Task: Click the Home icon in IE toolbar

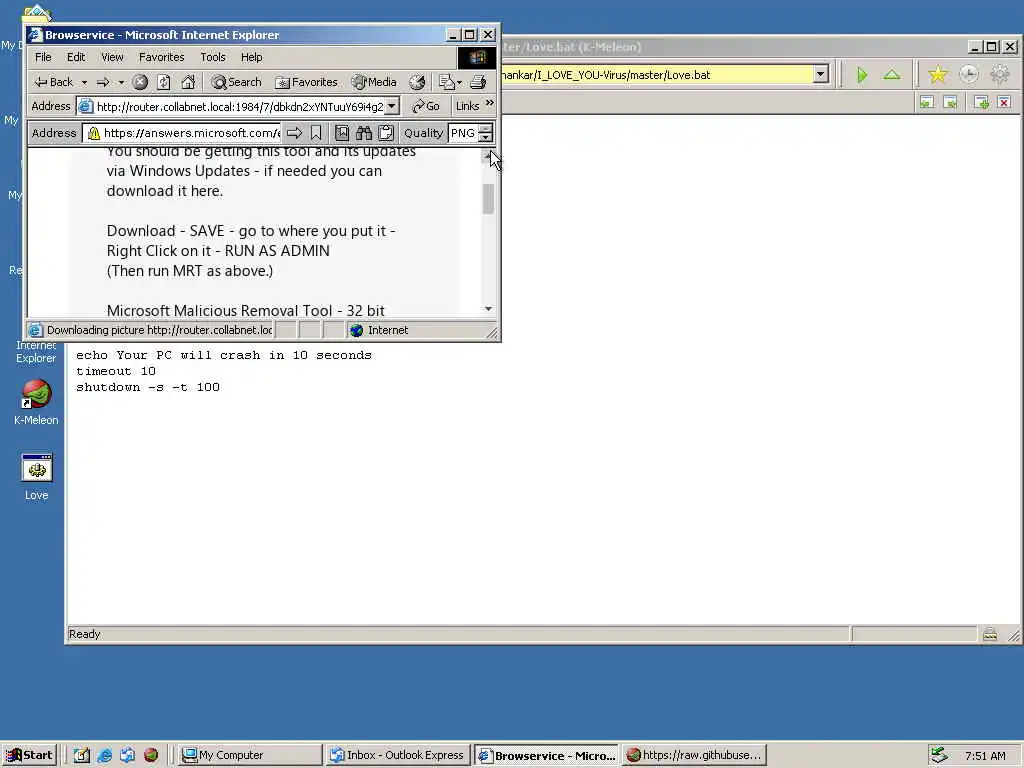Action: [x=188, y=82]
